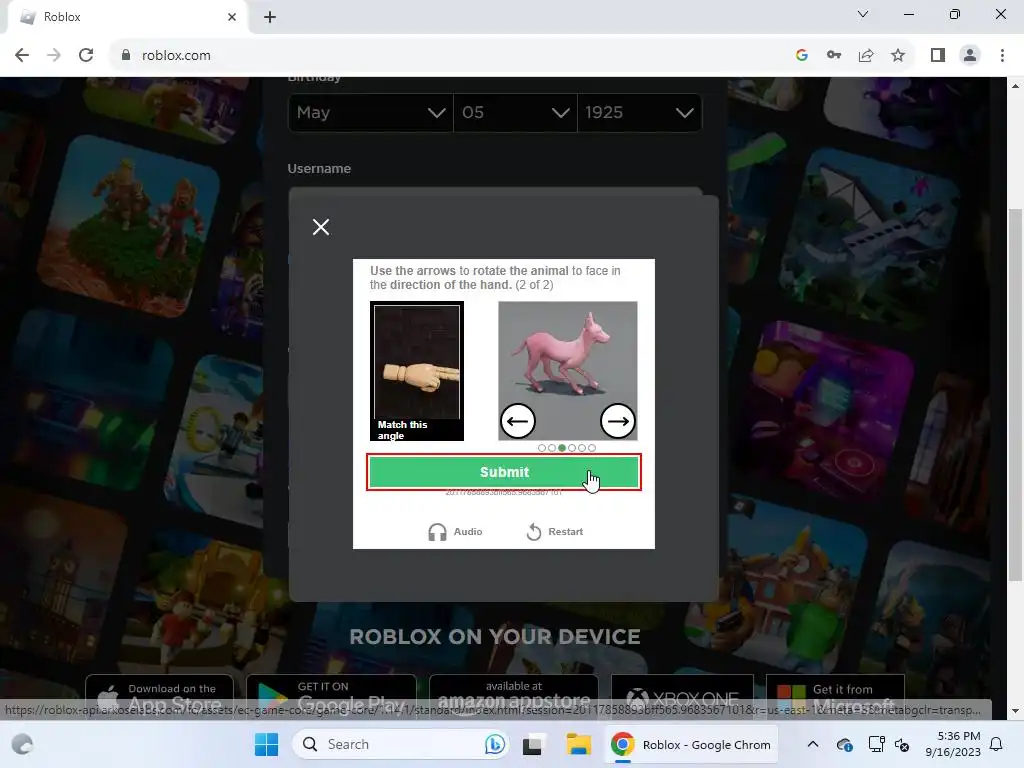Open the display tray icon

[876, 744]
